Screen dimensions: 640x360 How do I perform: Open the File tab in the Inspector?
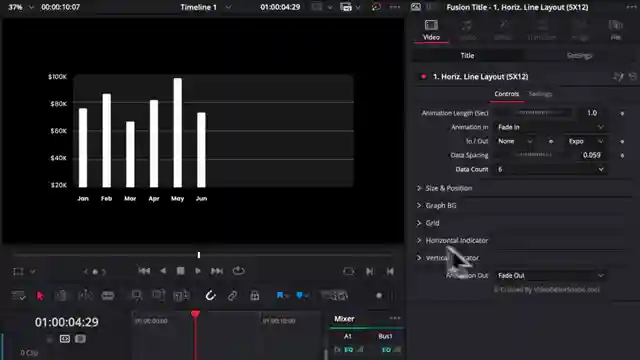click(616, 30)
